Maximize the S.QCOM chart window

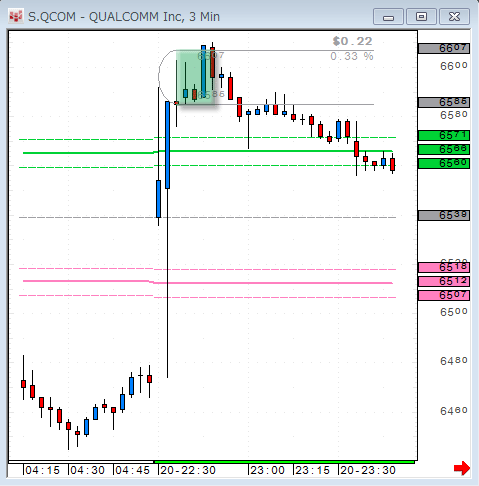point(421,17)
